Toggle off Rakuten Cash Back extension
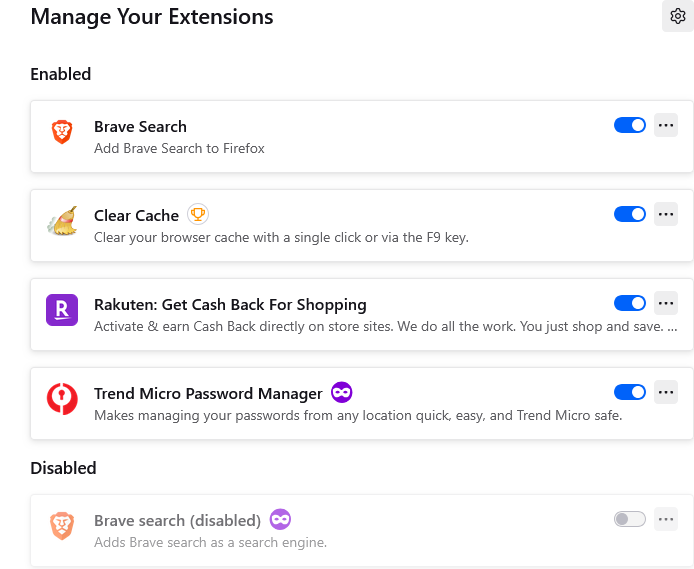The image size is (694, 569). 630,303
